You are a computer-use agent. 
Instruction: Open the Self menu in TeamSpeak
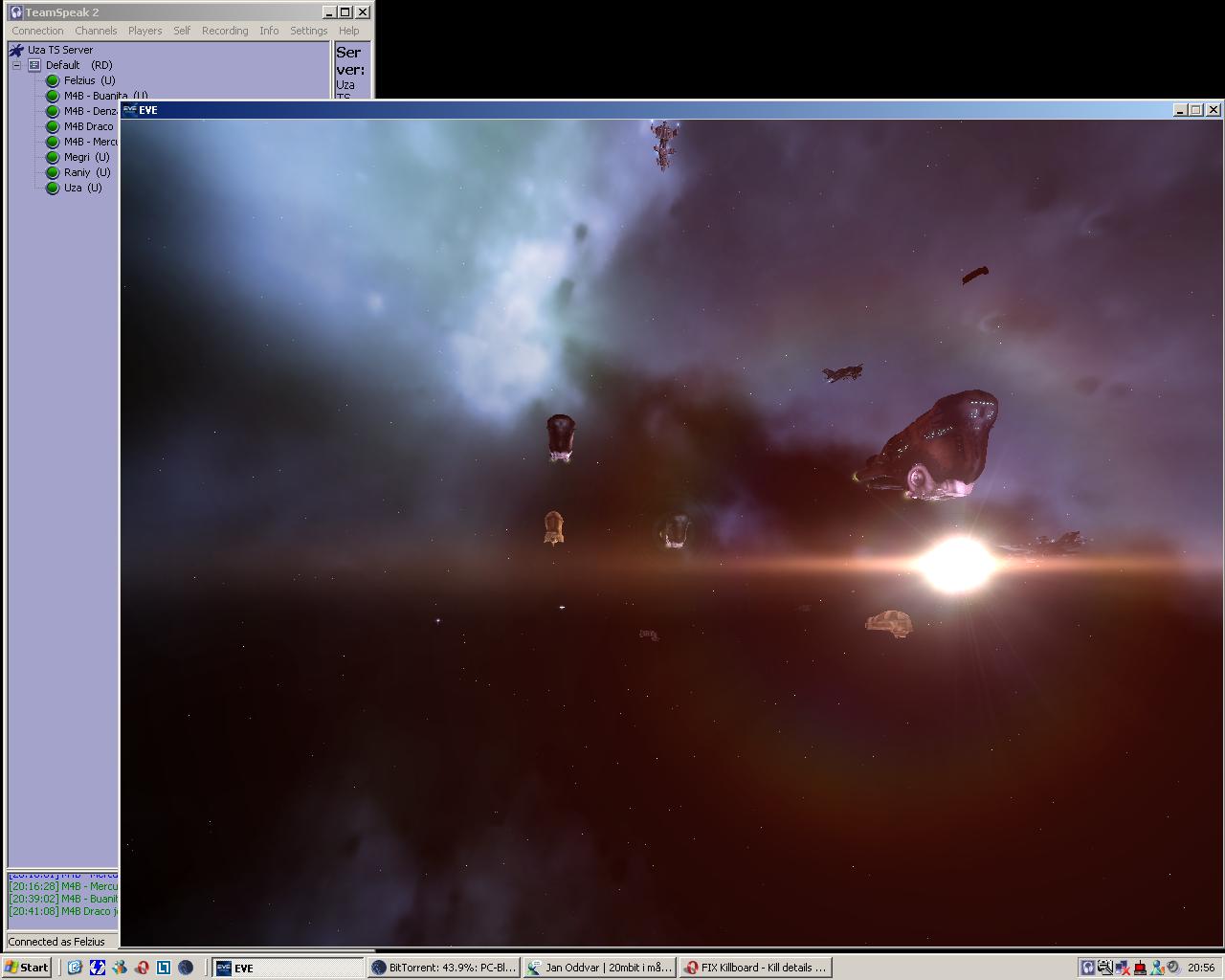[182, 31]
